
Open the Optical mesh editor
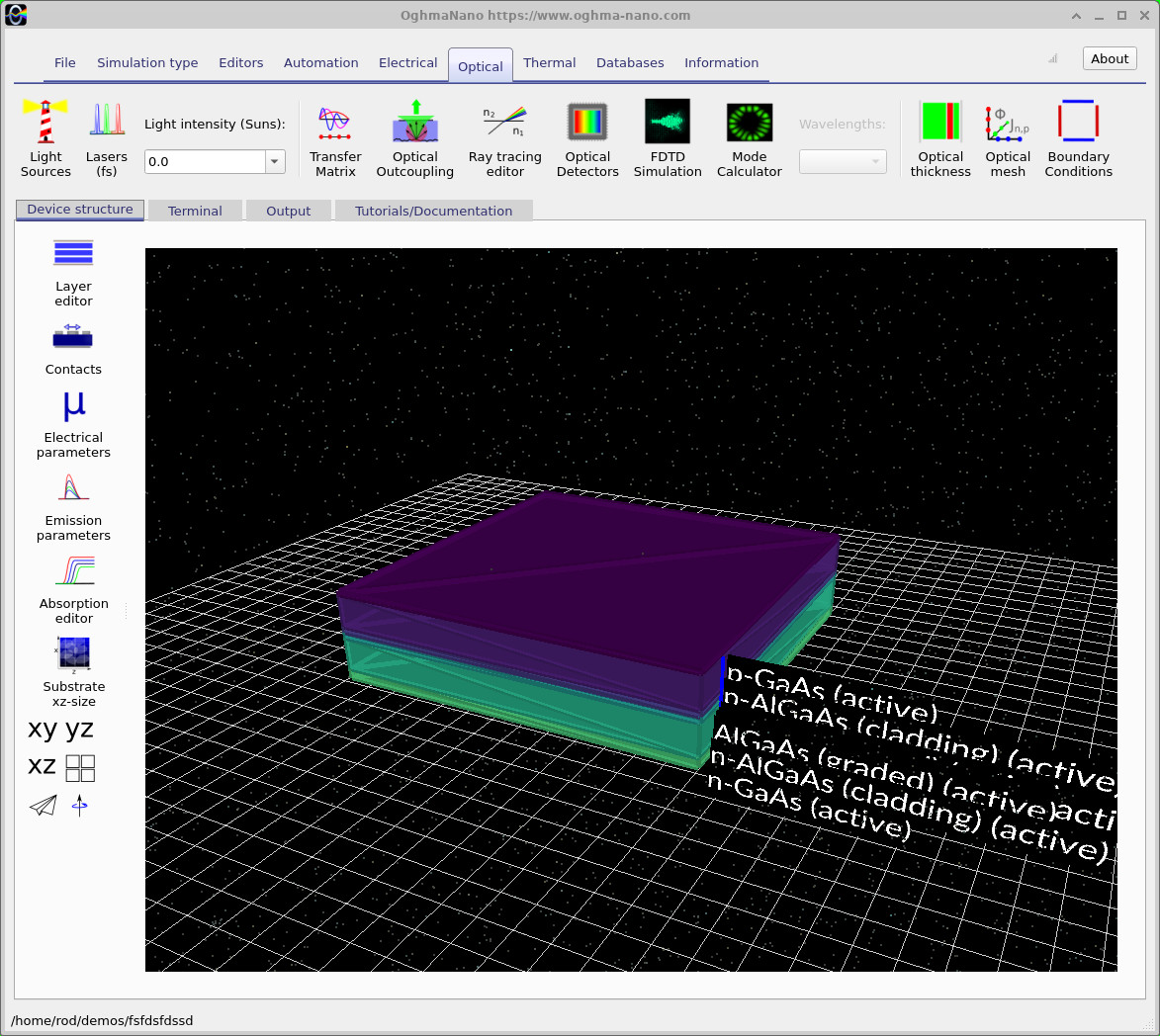click(x=1008, y=138)
